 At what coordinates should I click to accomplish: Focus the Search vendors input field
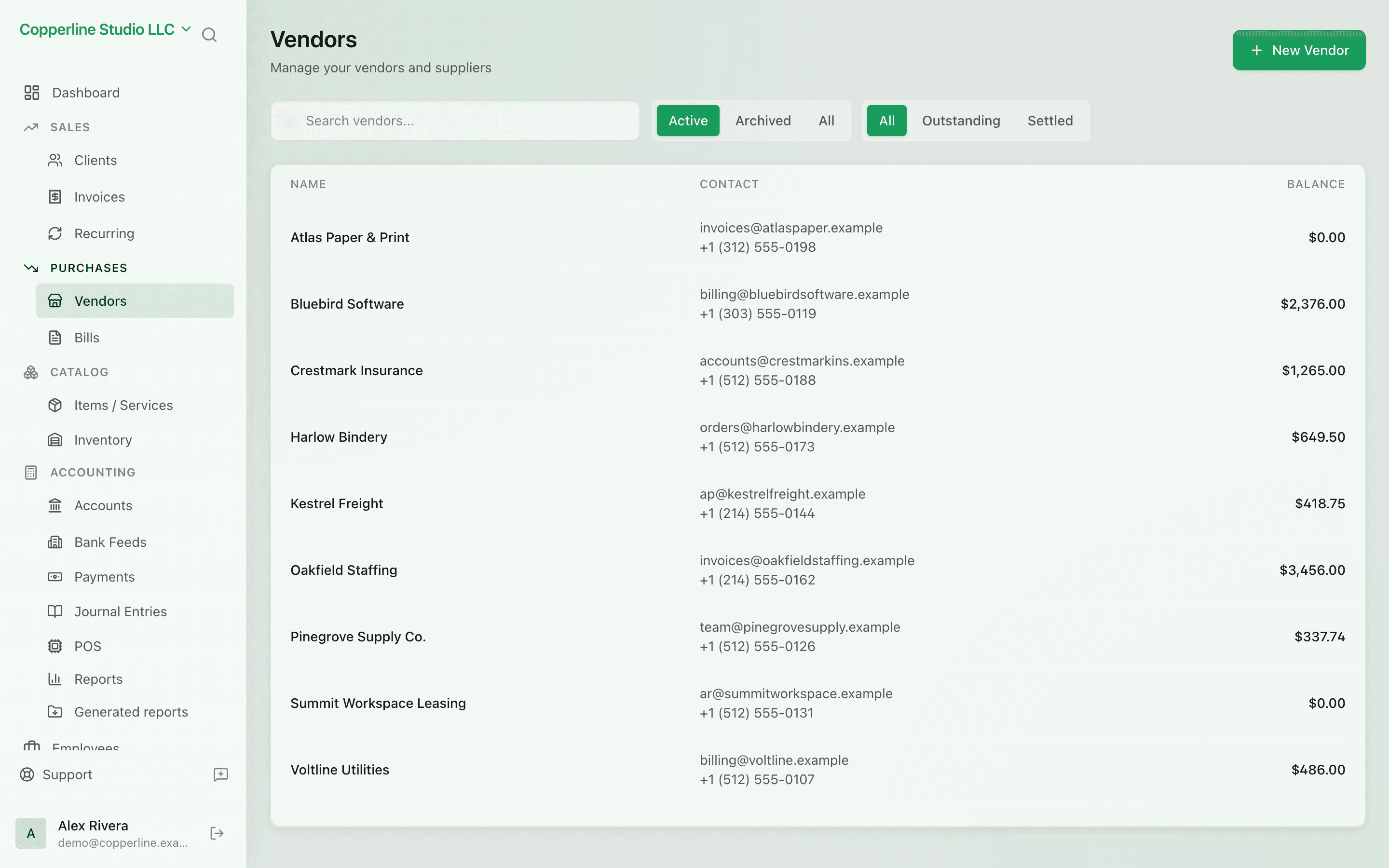pyautogui.click(x=455, y=121)
